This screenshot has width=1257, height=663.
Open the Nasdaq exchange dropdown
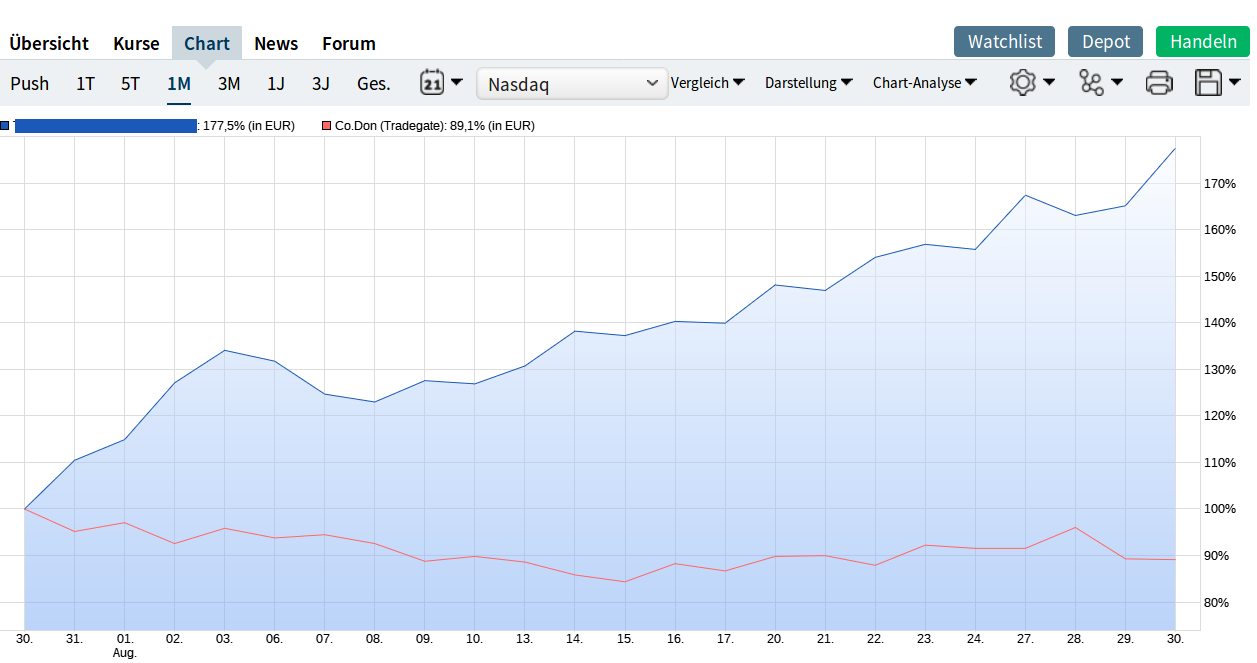572,84
